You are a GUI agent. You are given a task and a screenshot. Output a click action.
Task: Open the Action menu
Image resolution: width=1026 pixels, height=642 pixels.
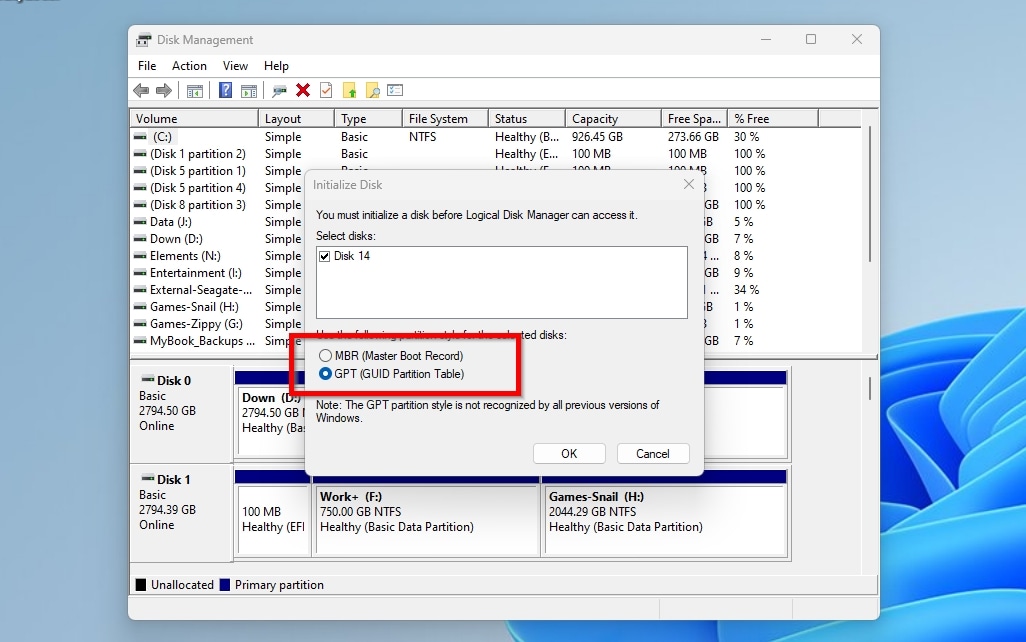click(189, 65)
